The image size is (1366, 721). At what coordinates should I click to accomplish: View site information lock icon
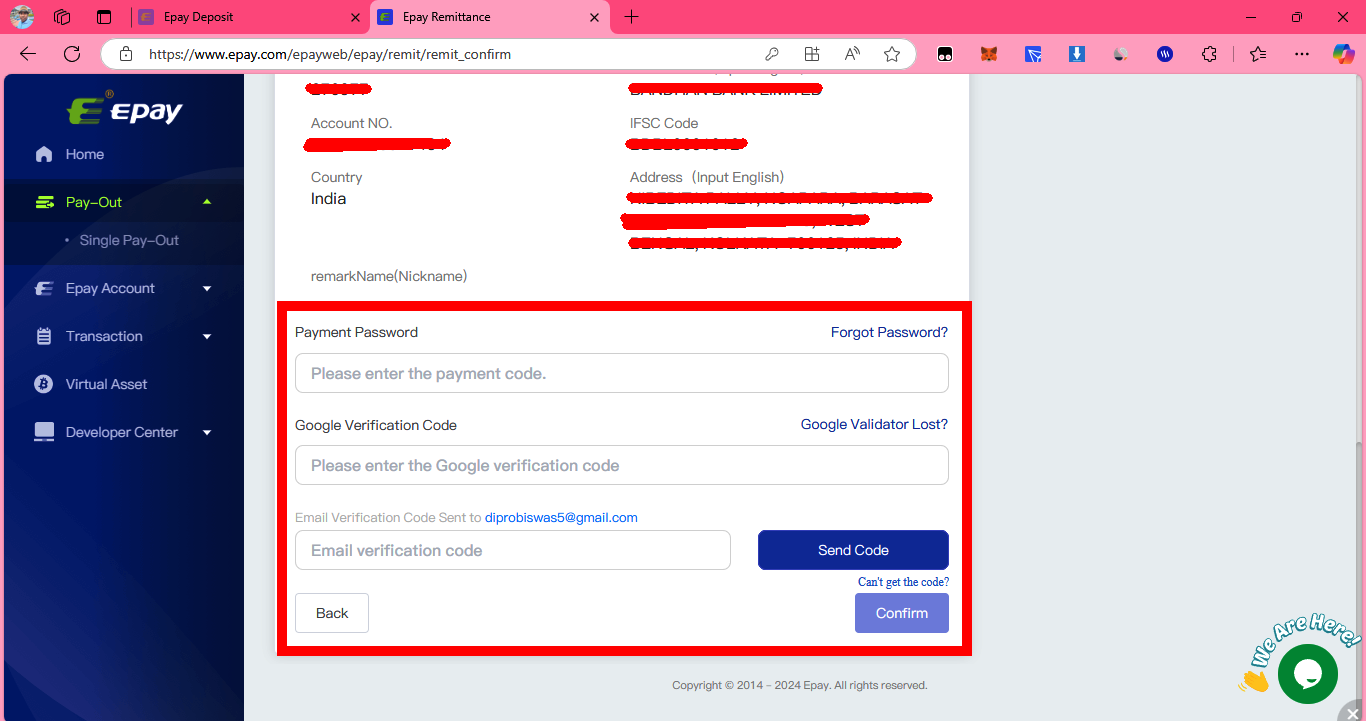pyautogui.click(x=125, y=54)
